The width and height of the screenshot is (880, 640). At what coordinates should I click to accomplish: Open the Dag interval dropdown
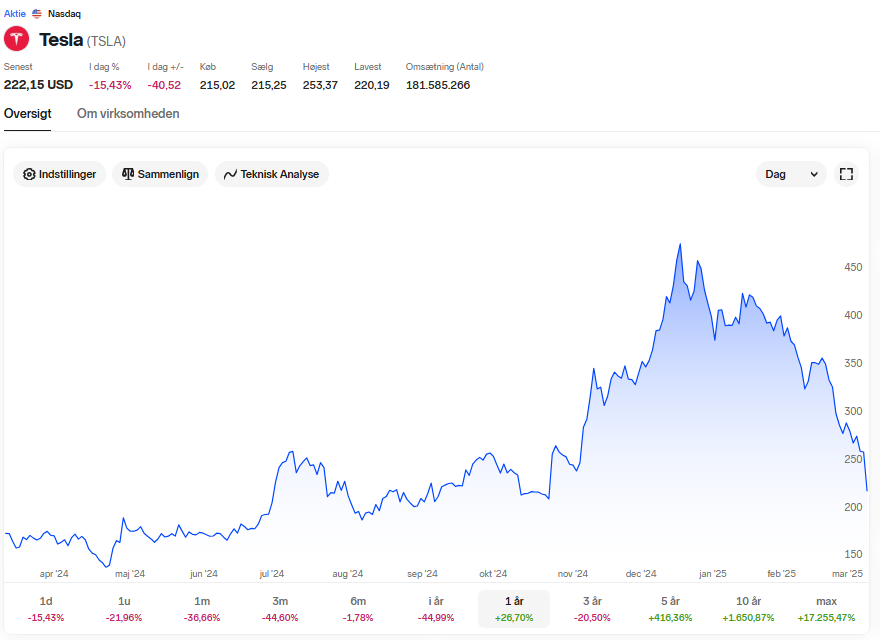click(791, 174)
